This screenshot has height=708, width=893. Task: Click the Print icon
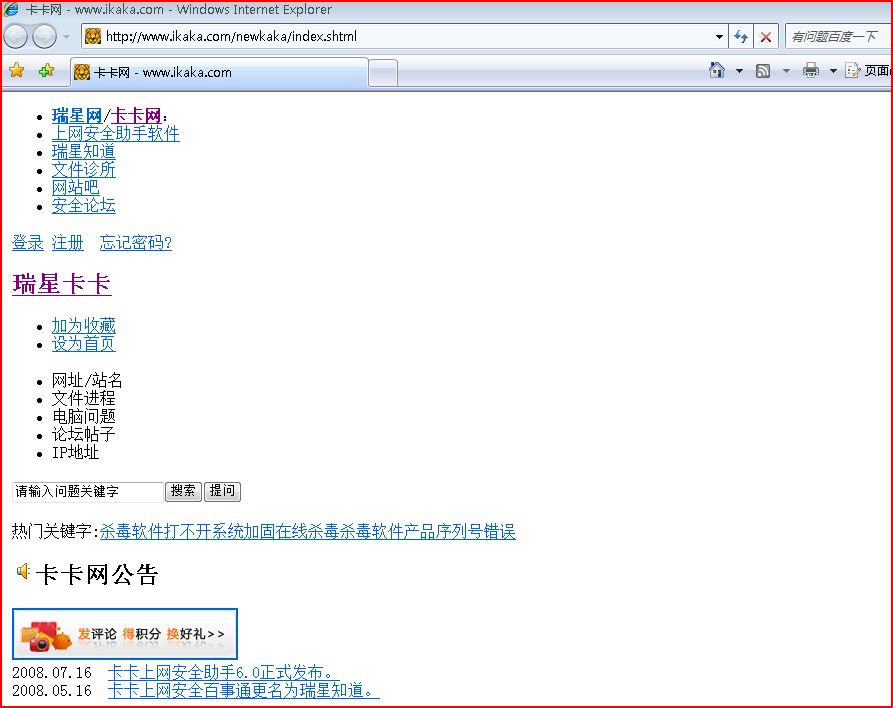(810, 71)
